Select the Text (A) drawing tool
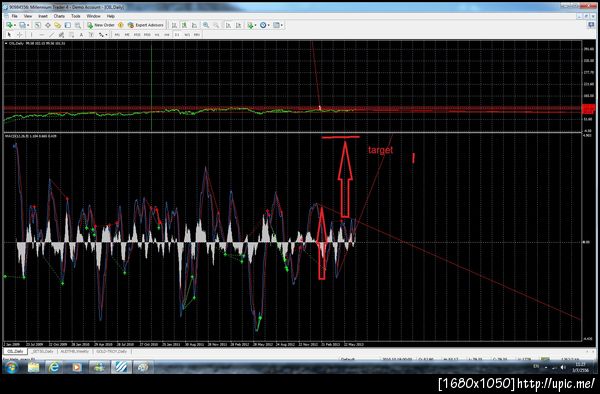 tap(82, 35)
